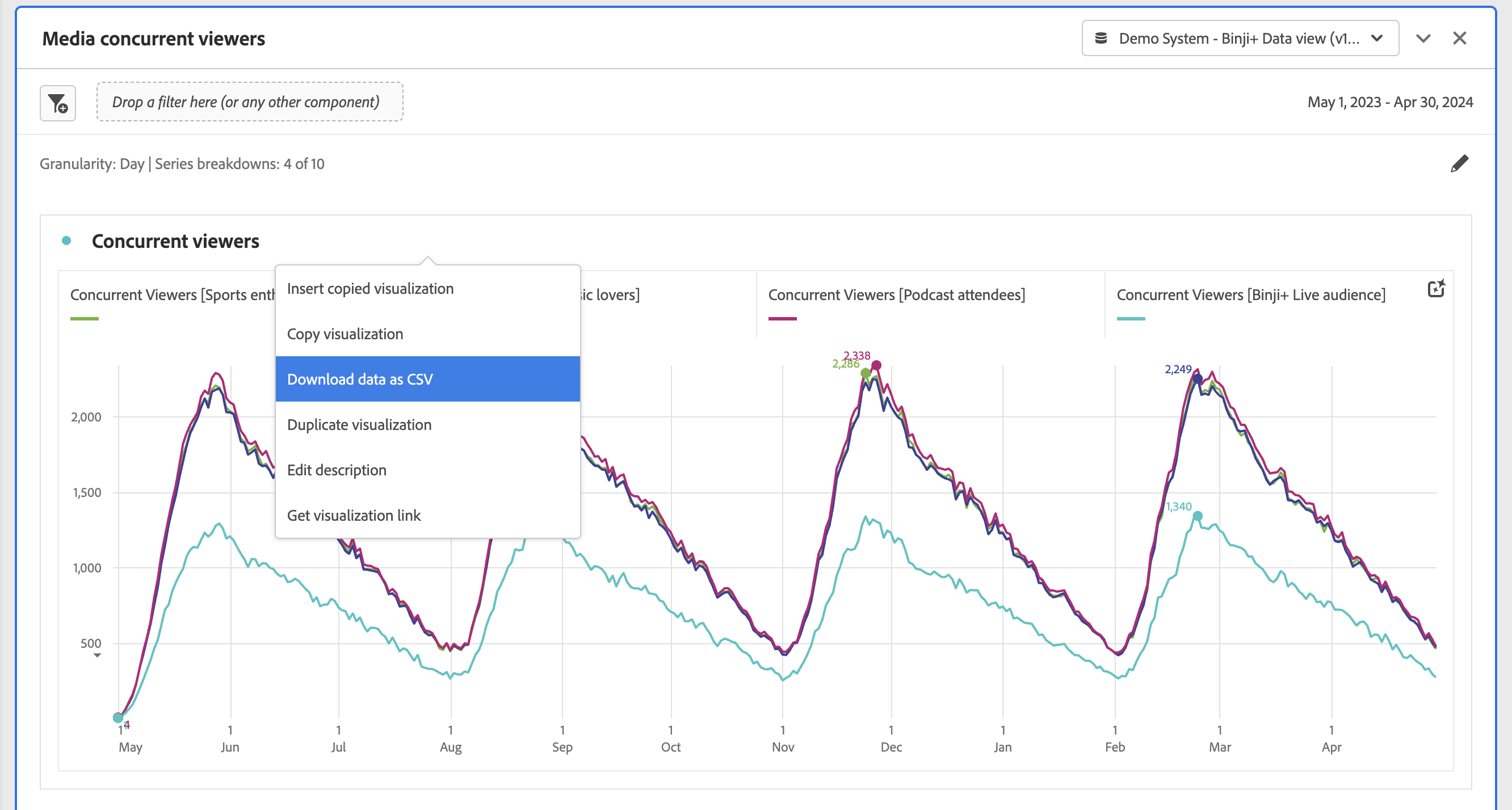The height and width of the screenshot is (810, 1512).
Task: Click the May 1, 2023 - Apr 30, 2024 date range
Action: 1390,103
